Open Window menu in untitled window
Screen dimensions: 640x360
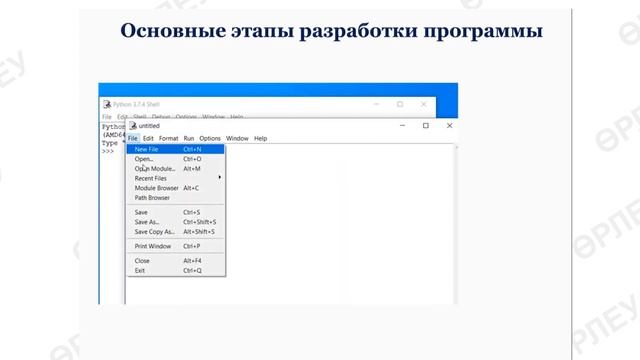[237, 138]
